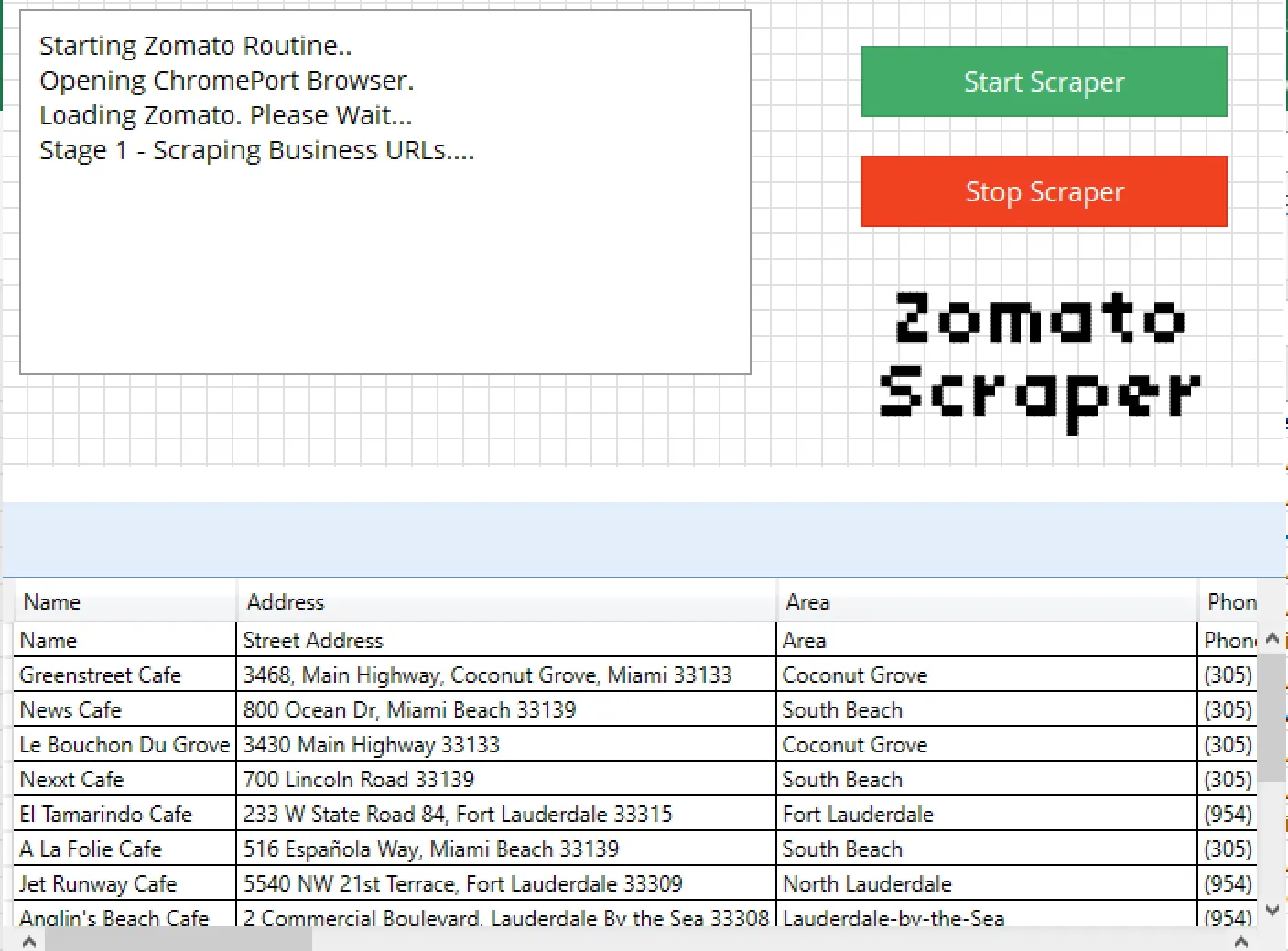
Task: Select the Nexxt Cafe name cell
Action: (x=125, y=779)
